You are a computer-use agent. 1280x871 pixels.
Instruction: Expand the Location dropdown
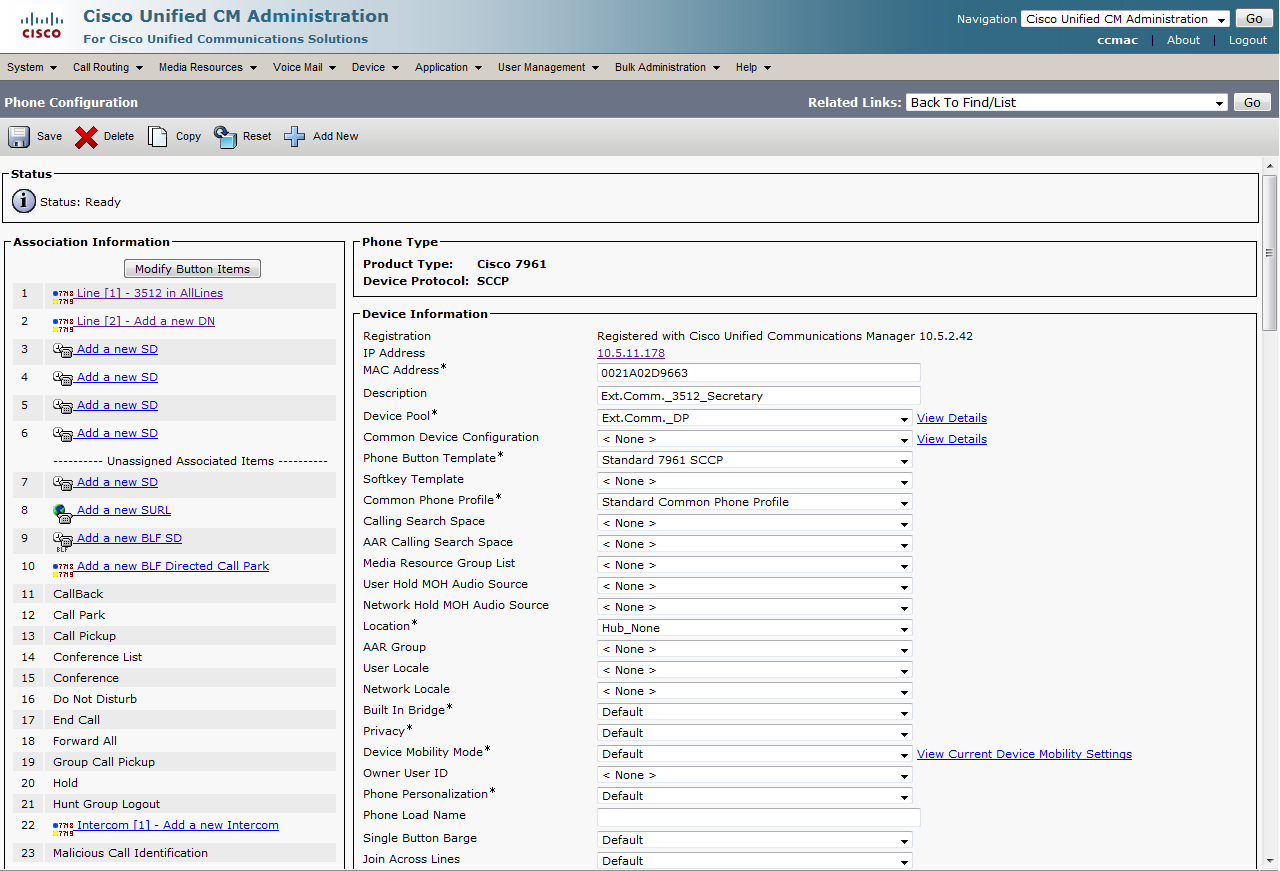click(754, 628)
